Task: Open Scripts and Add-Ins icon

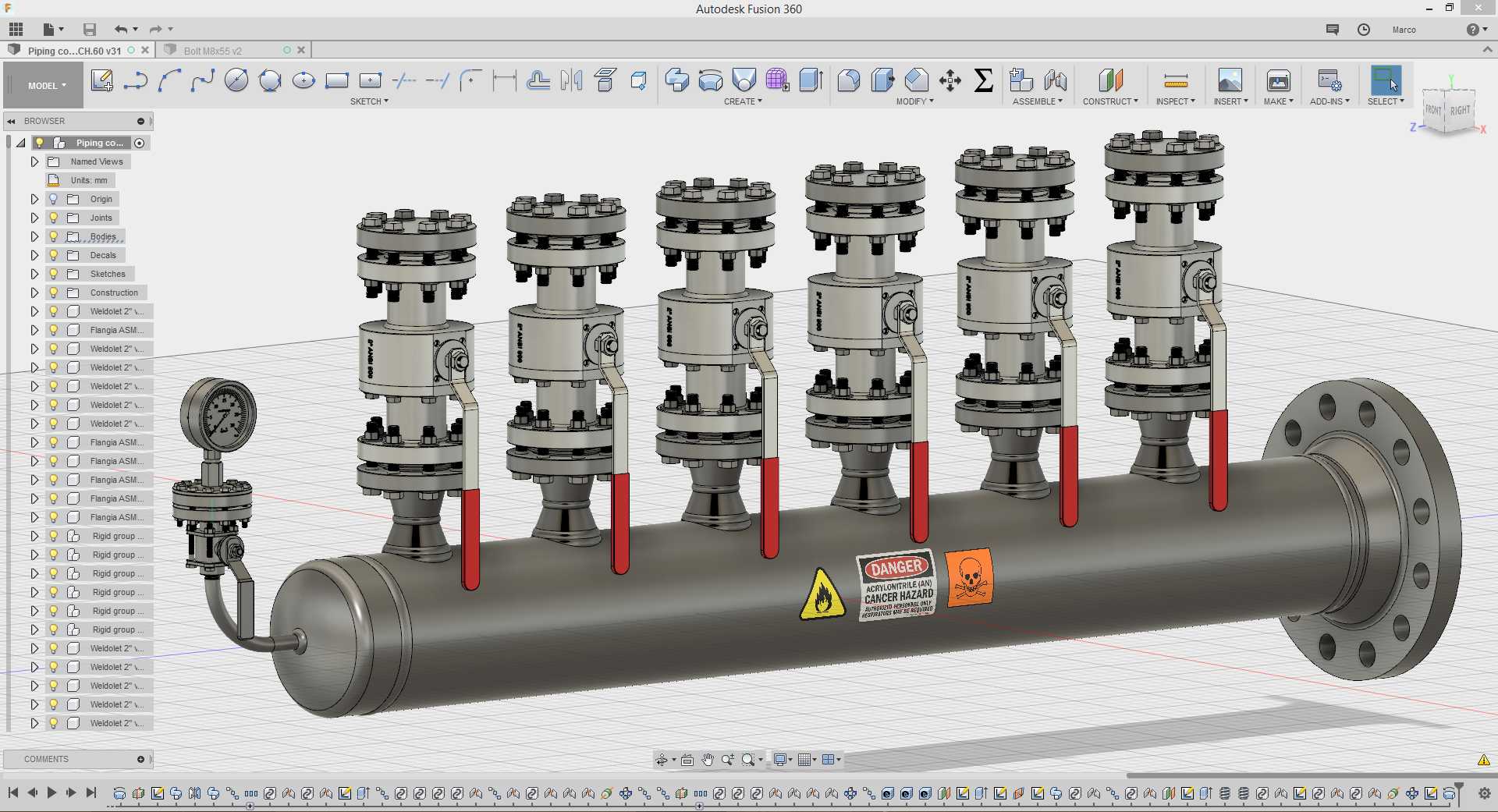Action: click(x=1329, y=80)
